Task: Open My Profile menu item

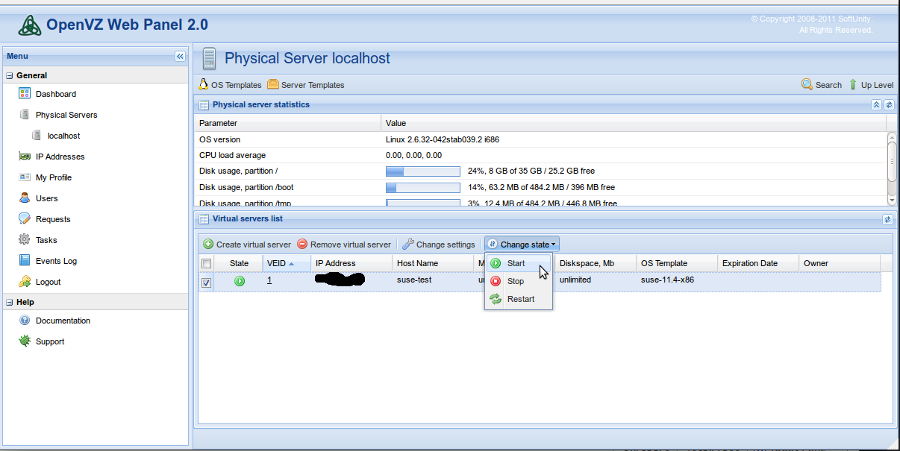Action: pos(53,178)
